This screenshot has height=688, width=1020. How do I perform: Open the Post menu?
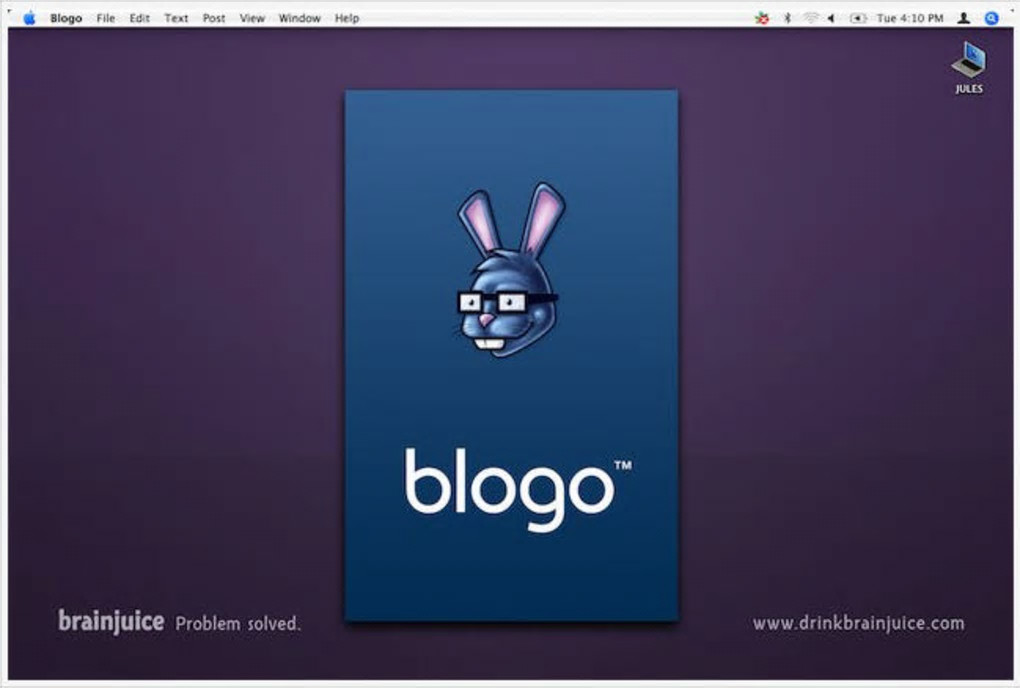[x=213, y=18]
